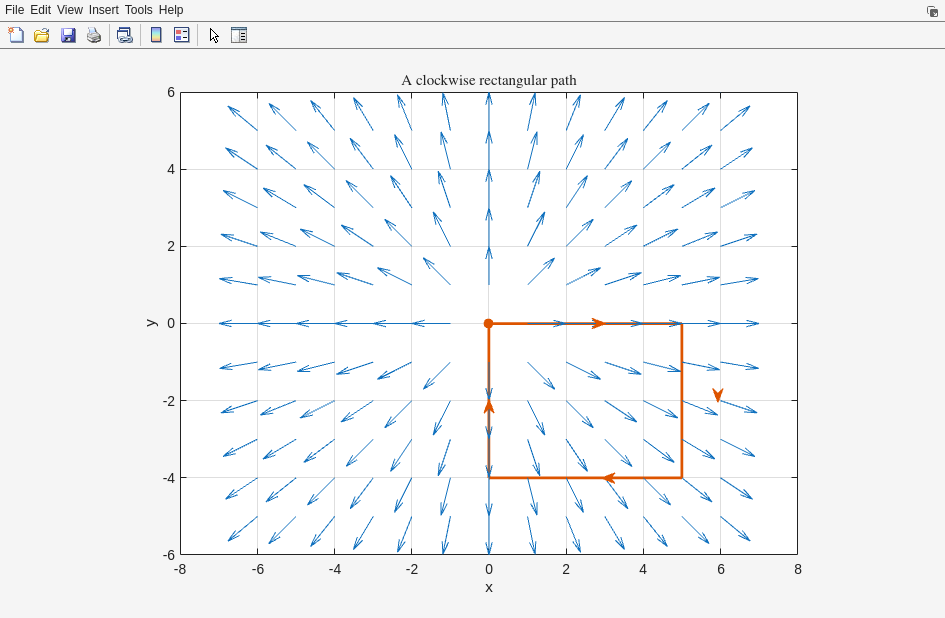Insert a legend using the toolbar icon

click(x=181, y=35)
